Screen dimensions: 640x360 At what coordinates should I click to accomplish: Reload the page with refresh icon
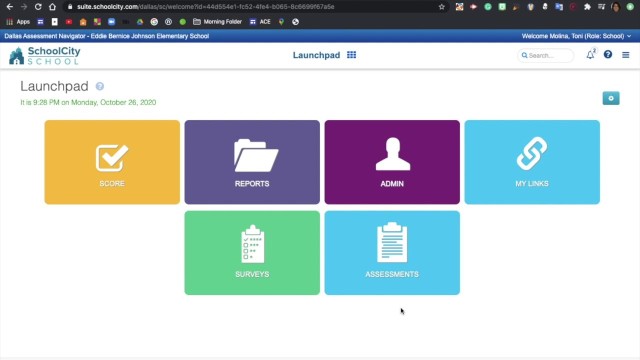(38, 7)
